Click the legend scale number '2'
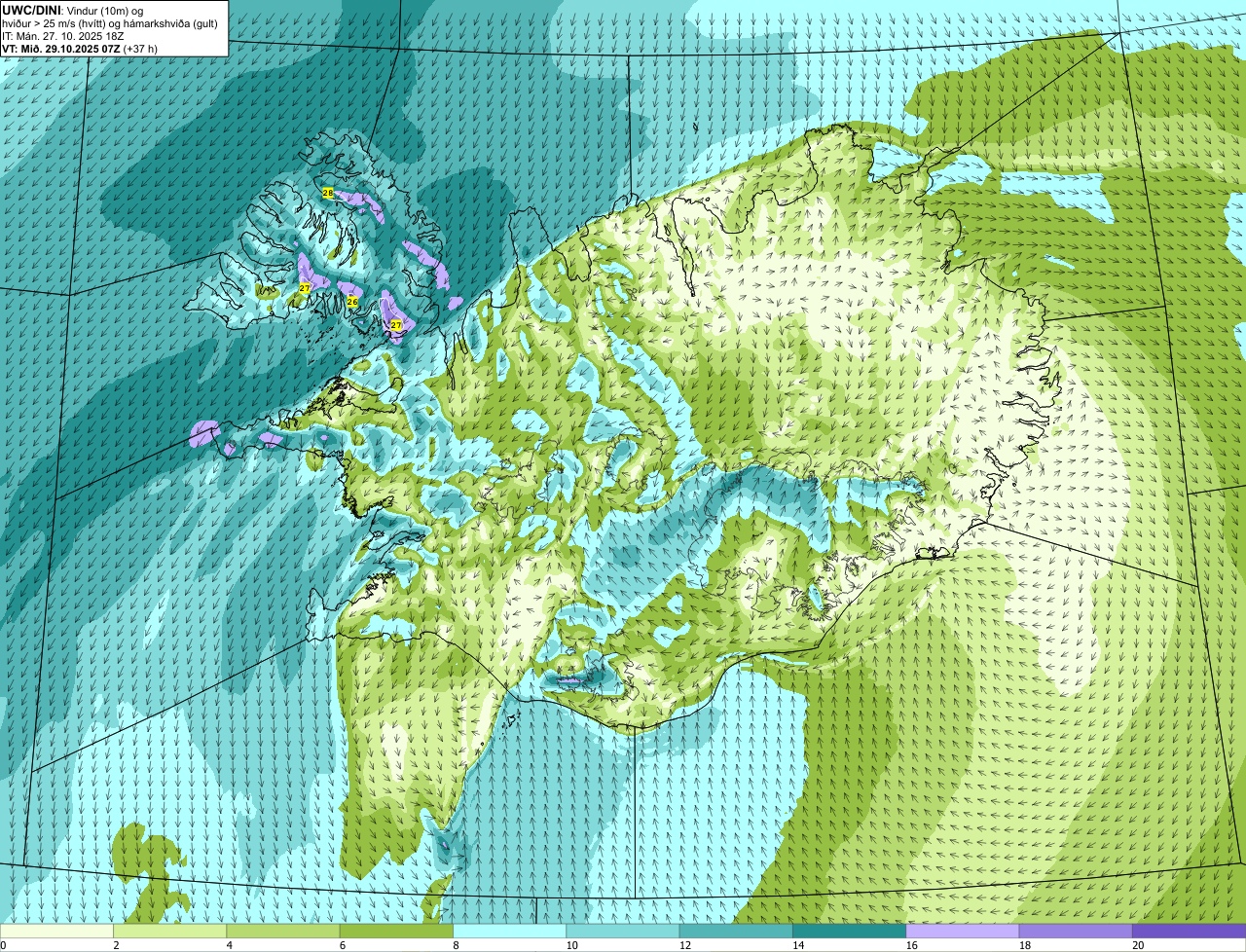The height and width of the screenshot is (952, 1246). coord(116,945)
